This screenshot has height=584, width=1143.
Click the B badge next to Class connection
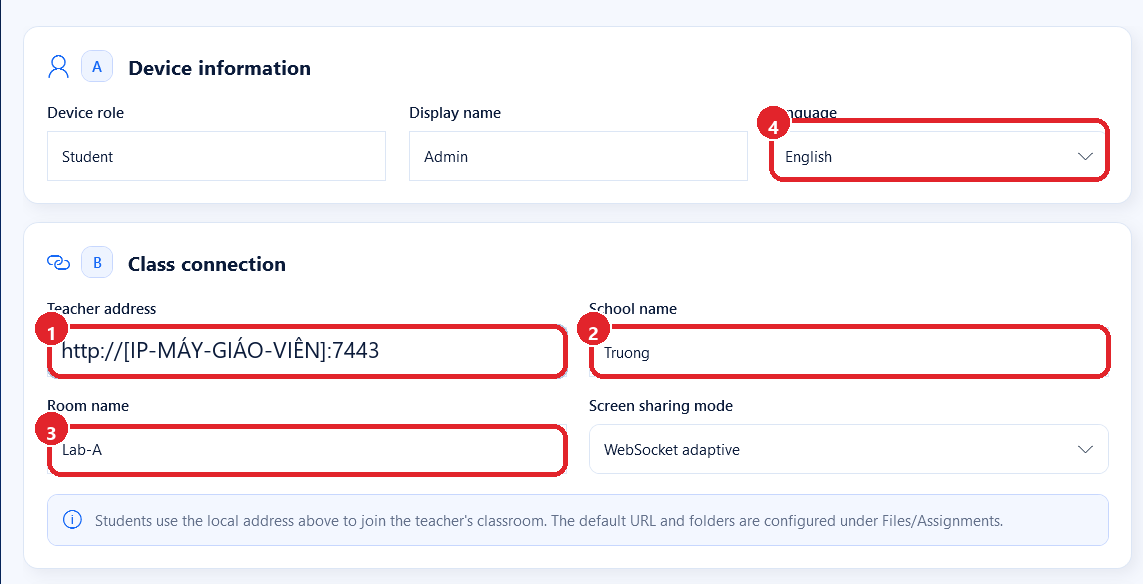click(x=97, y=262)
